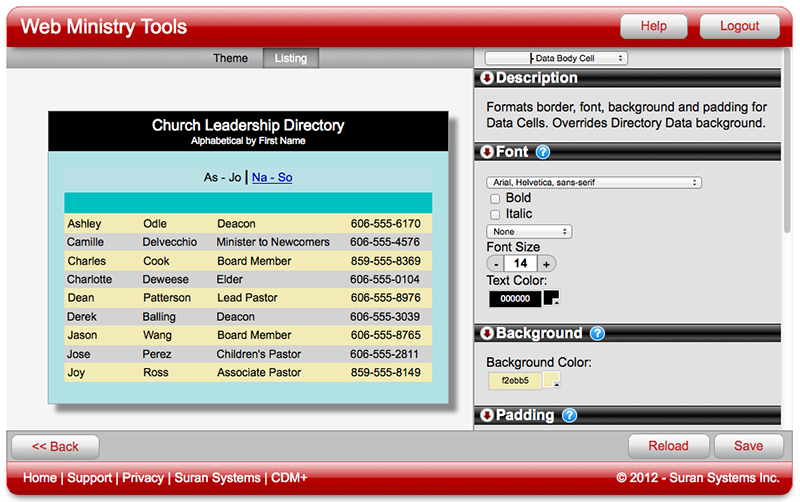
Task: Click the Text Color hex input field
Action: [514, 299]
